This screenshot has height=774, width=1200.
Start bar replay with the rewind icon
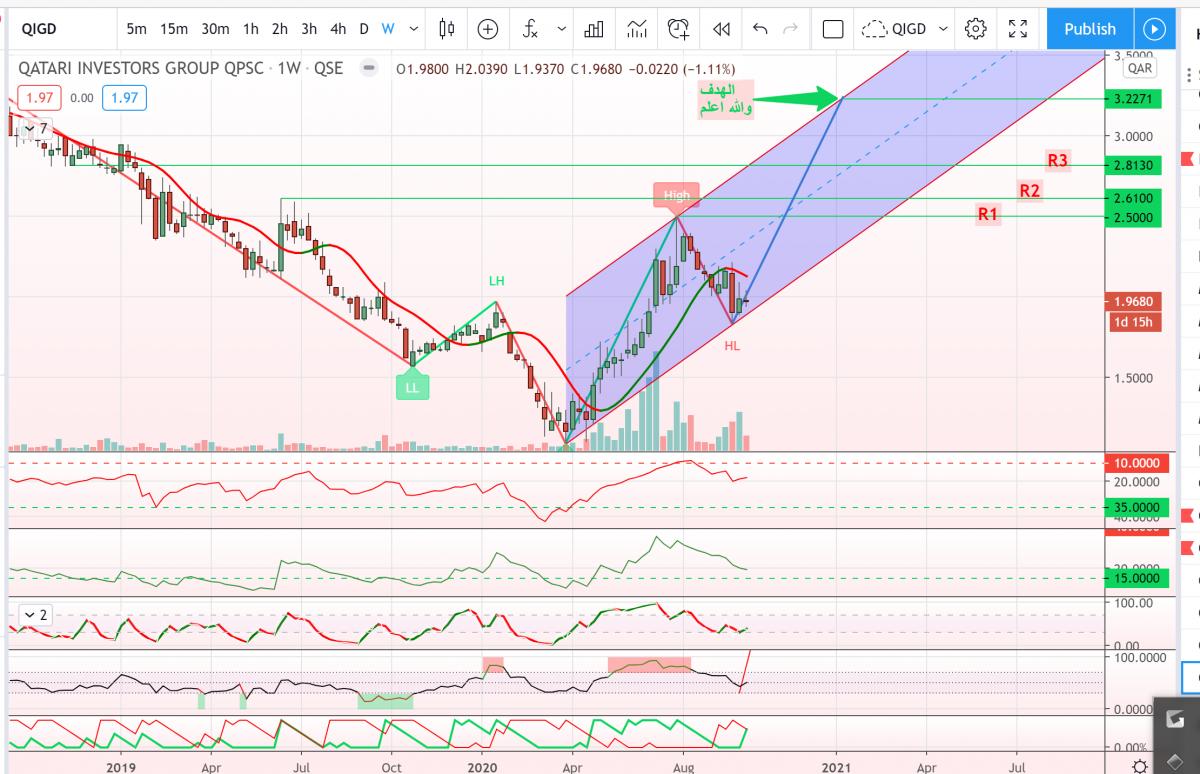click(x=721, y=29)
